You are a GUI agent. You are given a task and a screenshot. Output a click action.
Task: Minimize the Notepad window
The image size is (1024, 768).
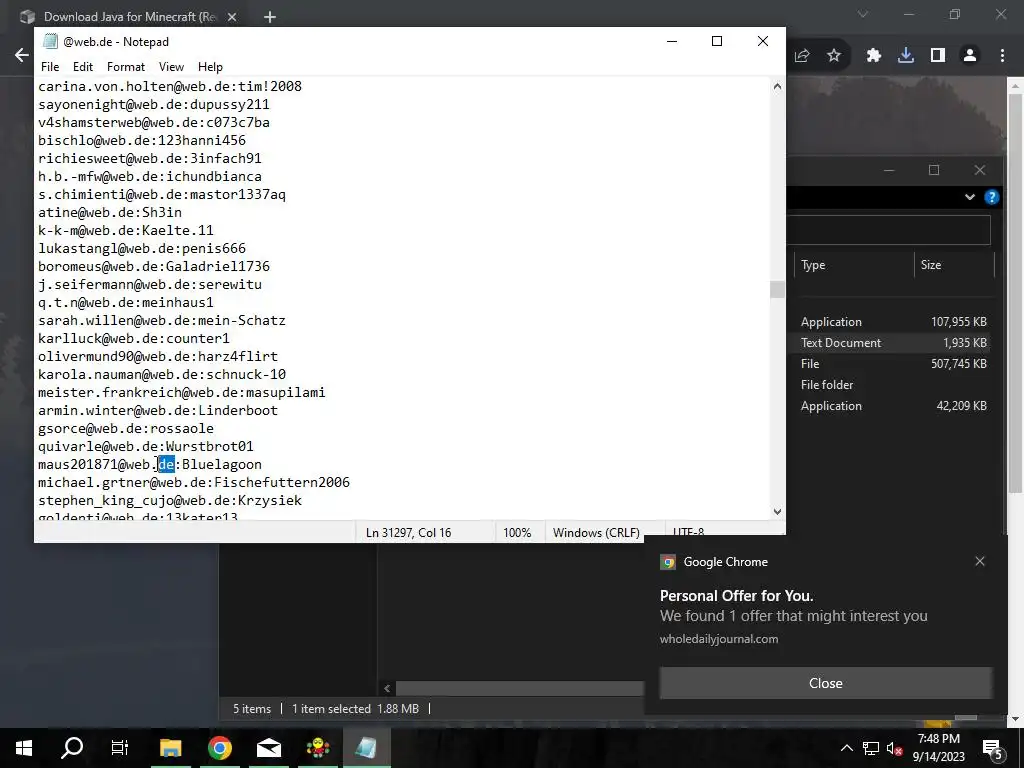click(672, 41)
